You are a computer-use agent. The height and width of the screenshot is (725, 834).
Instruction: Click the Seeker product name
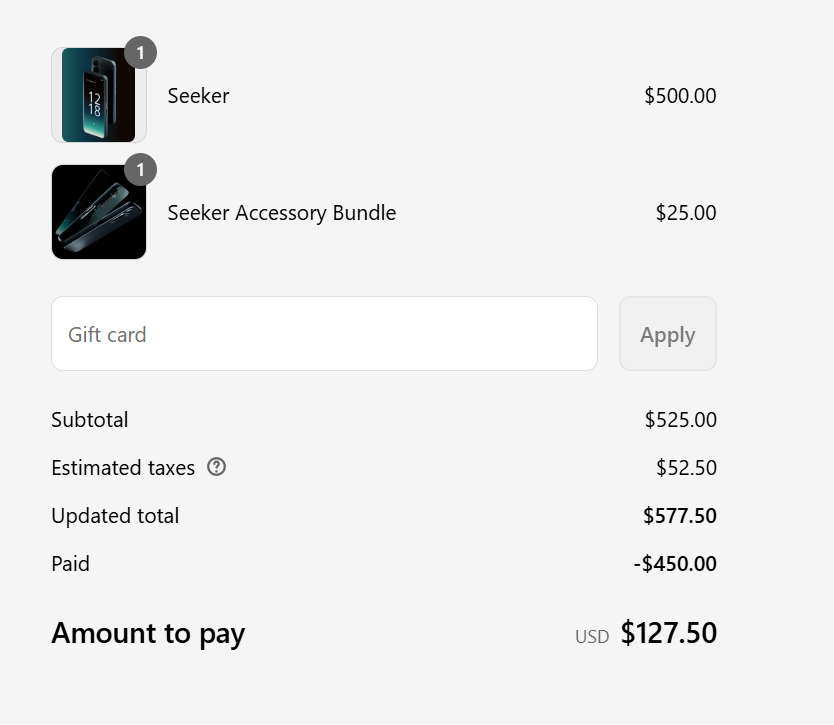[198, 96]
